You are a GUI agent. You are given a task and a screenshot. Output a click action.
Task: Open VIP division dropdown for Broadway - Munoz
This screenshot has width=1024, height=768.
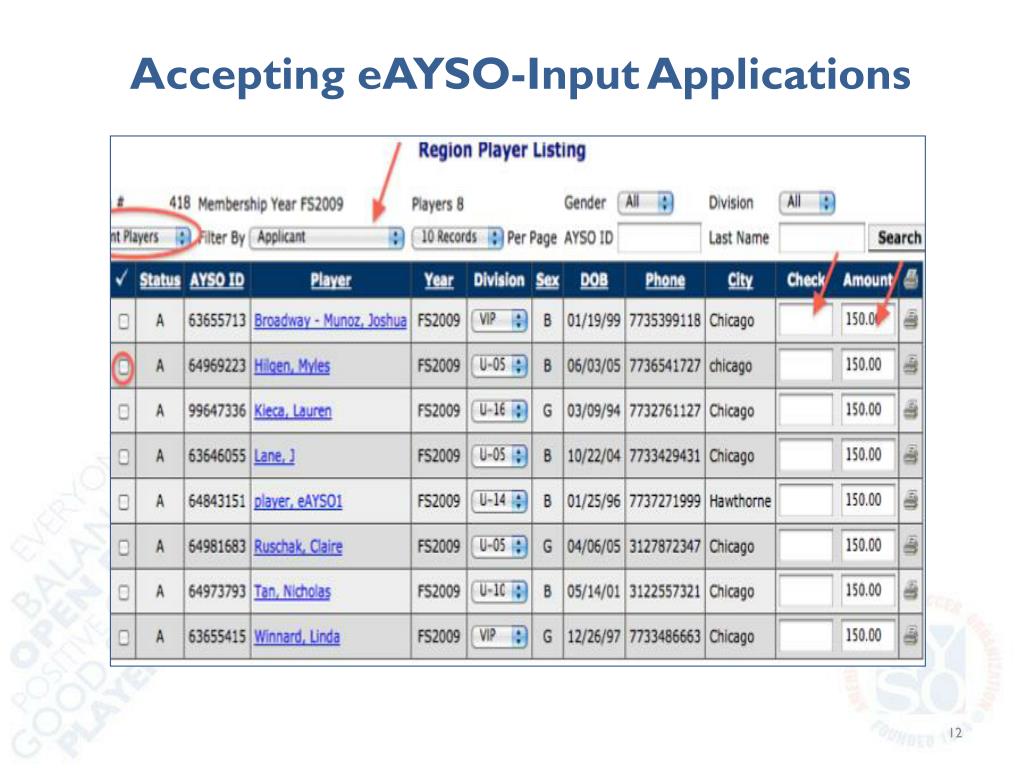(500, 320)
